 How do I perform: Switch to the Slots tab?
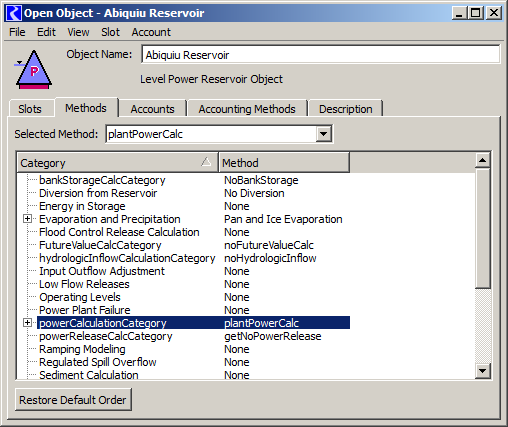[30, 109]
